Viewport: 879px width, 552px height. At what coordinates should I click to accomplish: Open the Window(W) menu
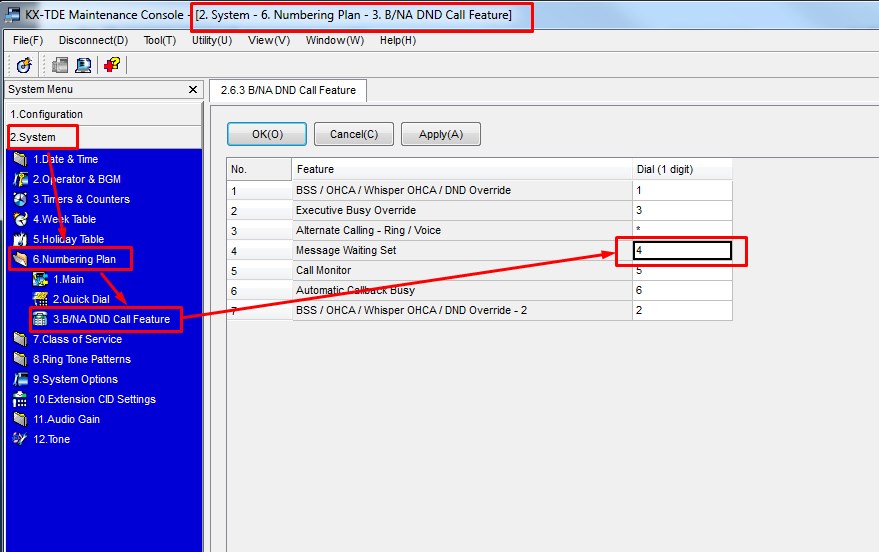(335, 40)
